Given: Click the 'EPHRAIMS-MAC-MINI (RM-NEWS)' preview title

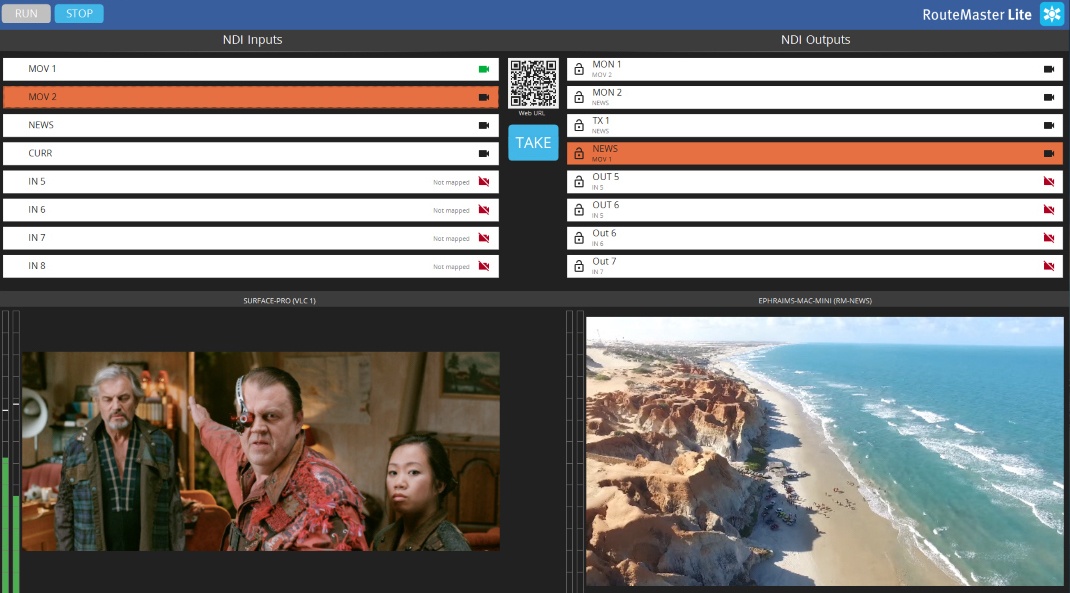Looking at the screenshot, I should (815, 300).
